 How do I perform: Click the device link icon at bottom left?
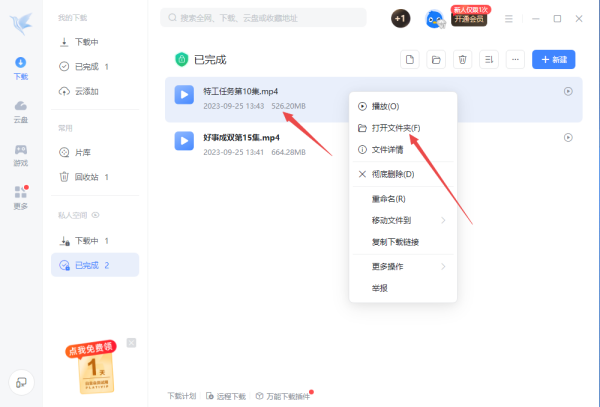click(21, 382)
